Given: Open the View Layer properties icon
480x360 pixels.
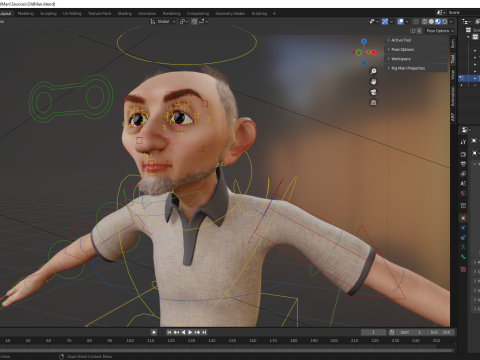Looking at the screenshot, I should pyautogui.click(x=463, y=174).
